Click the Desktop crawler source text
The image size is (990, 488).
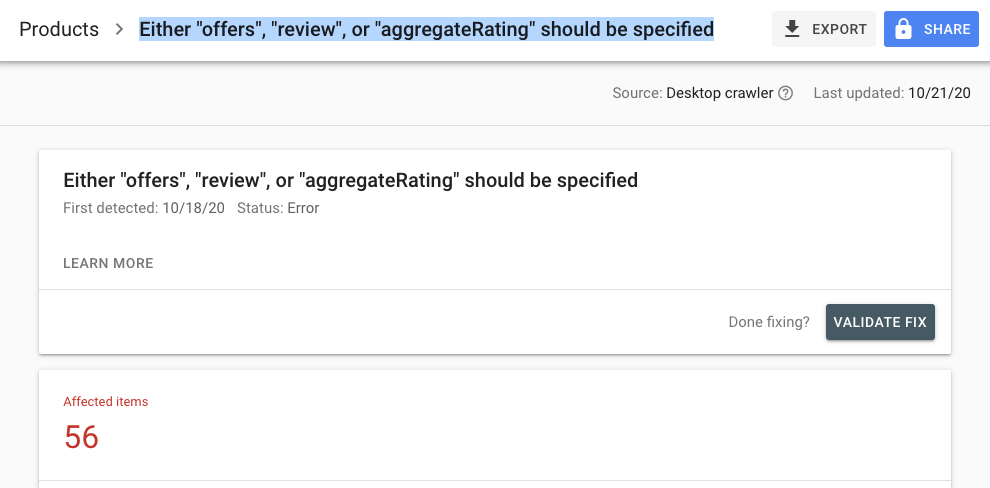(720, 93)
